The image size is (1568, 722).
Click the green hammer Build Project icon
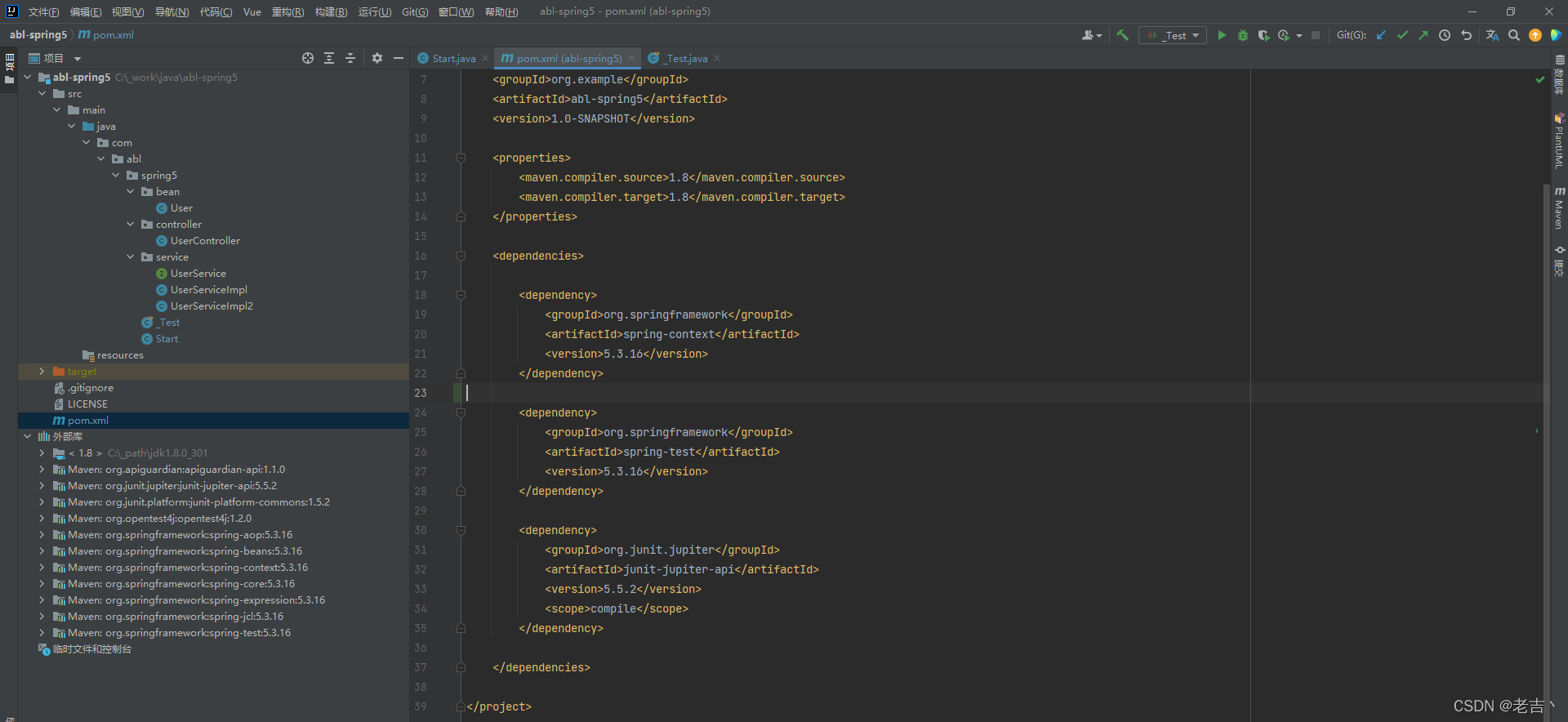[1123, 35]
